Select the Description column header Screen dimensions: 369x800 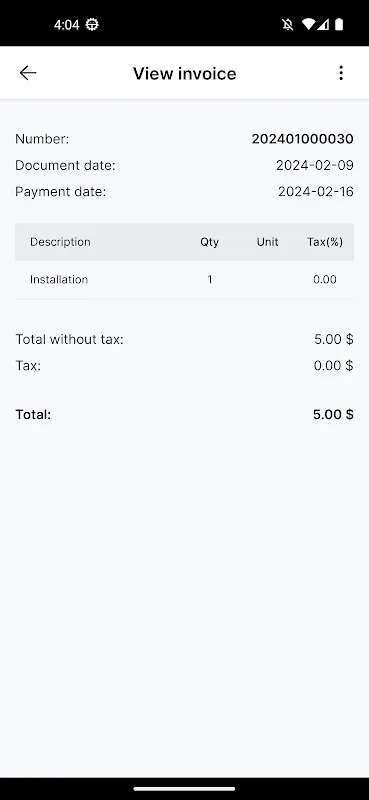point(60,242)
